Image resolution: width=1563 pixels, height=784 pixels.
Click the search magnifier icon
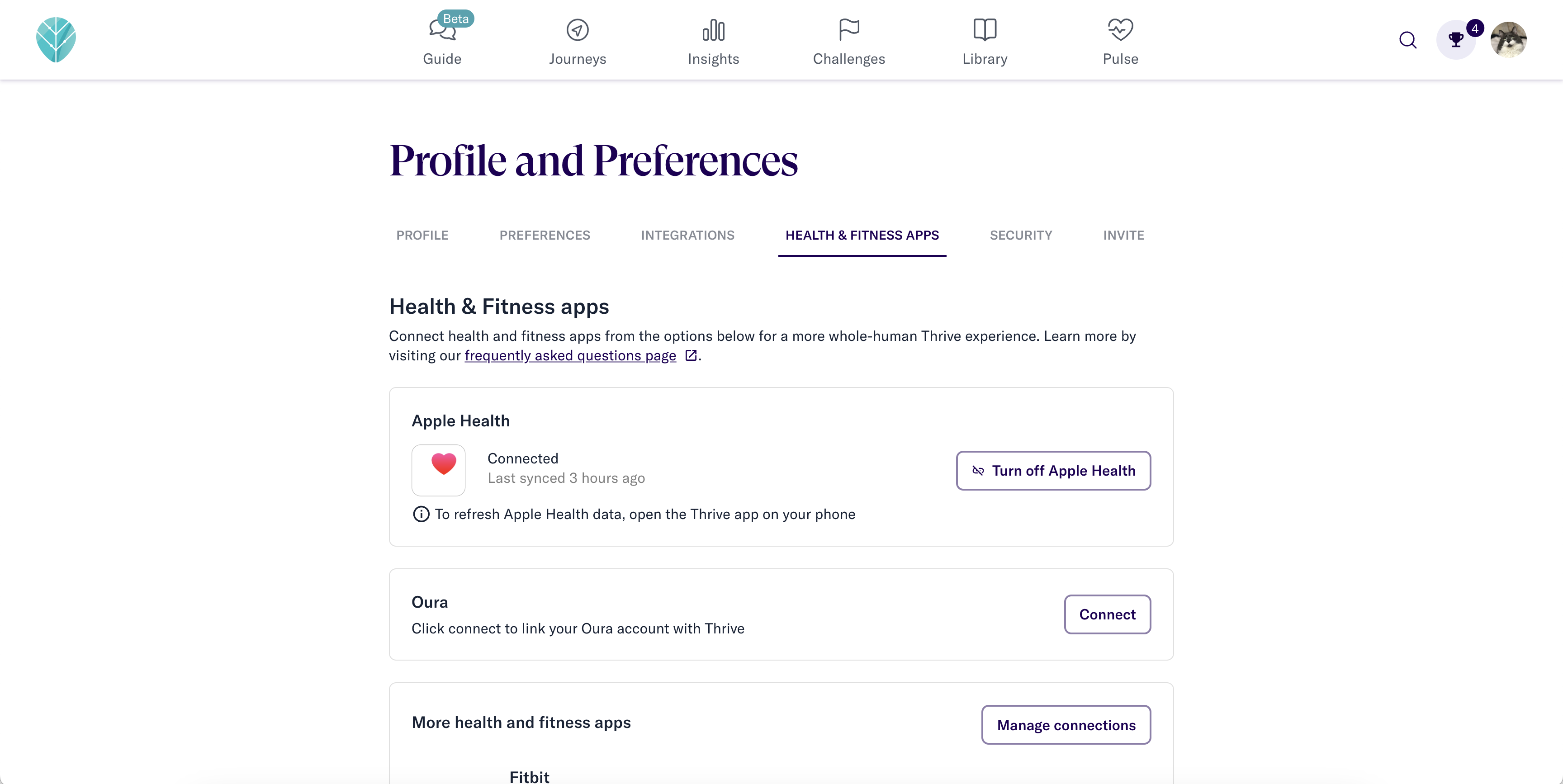pos(1408,40)
